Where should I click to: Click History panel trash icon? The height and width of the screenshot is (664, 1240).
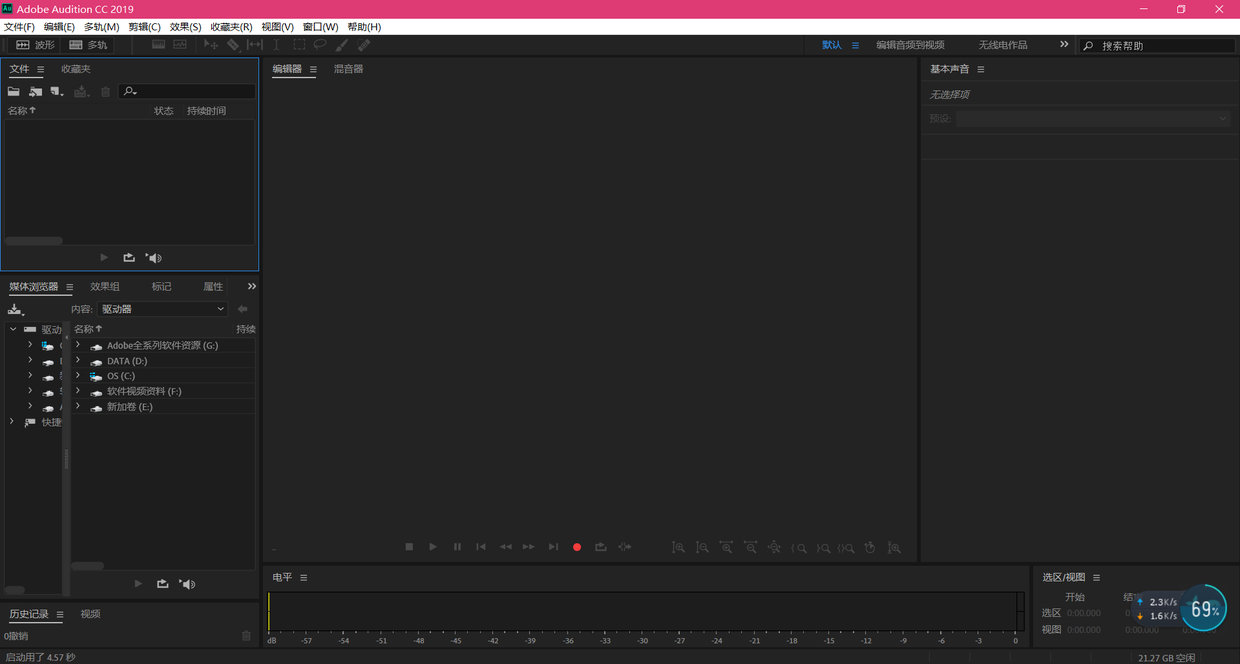[247, 636]
